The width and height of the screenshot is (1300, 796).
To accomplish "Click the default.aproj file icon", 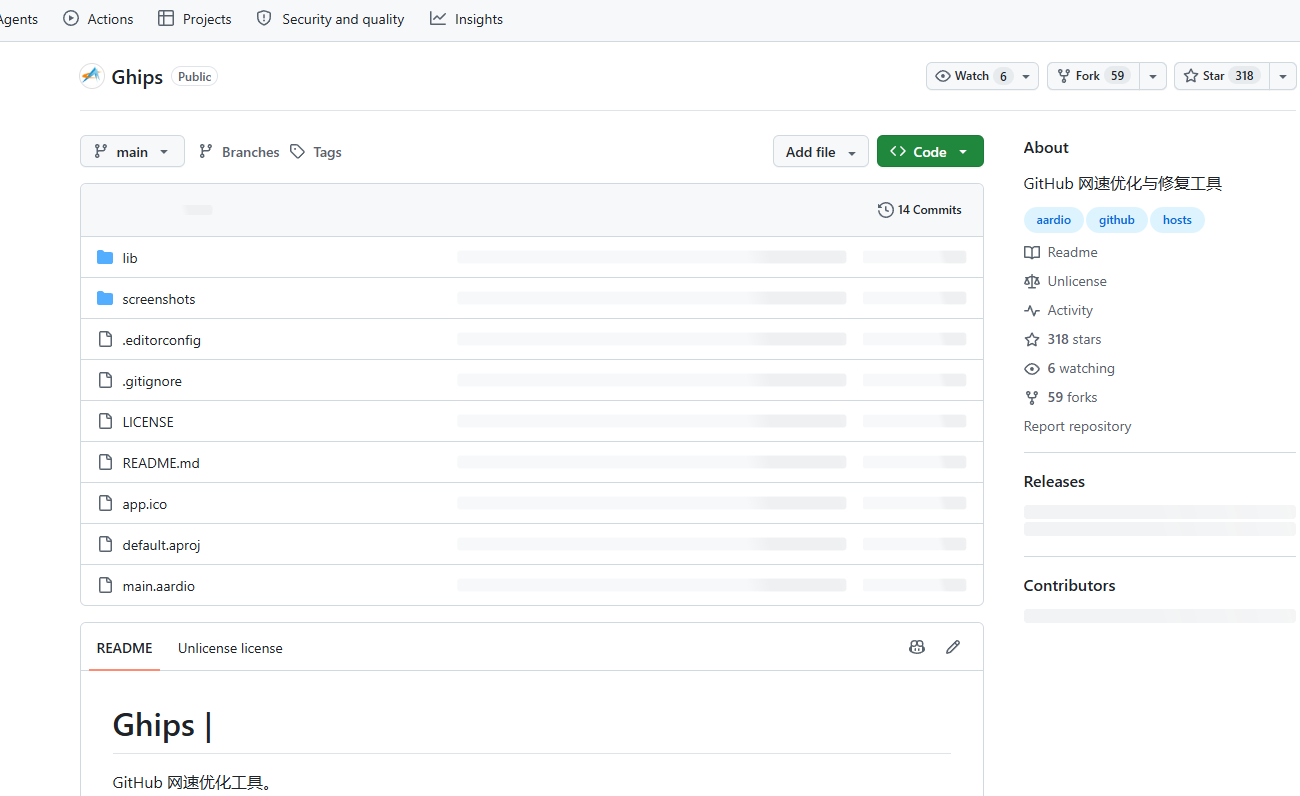I will click(105, 545).
